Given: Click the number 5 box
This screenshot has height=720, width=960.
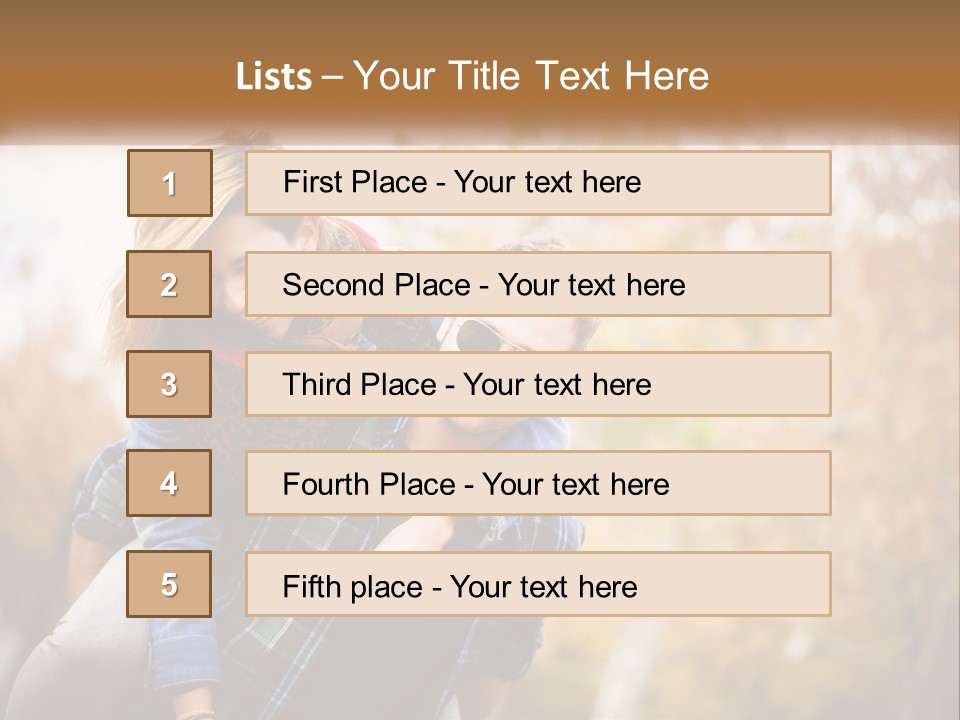Looking at the screenshot, I should click(x=169, y=584).
